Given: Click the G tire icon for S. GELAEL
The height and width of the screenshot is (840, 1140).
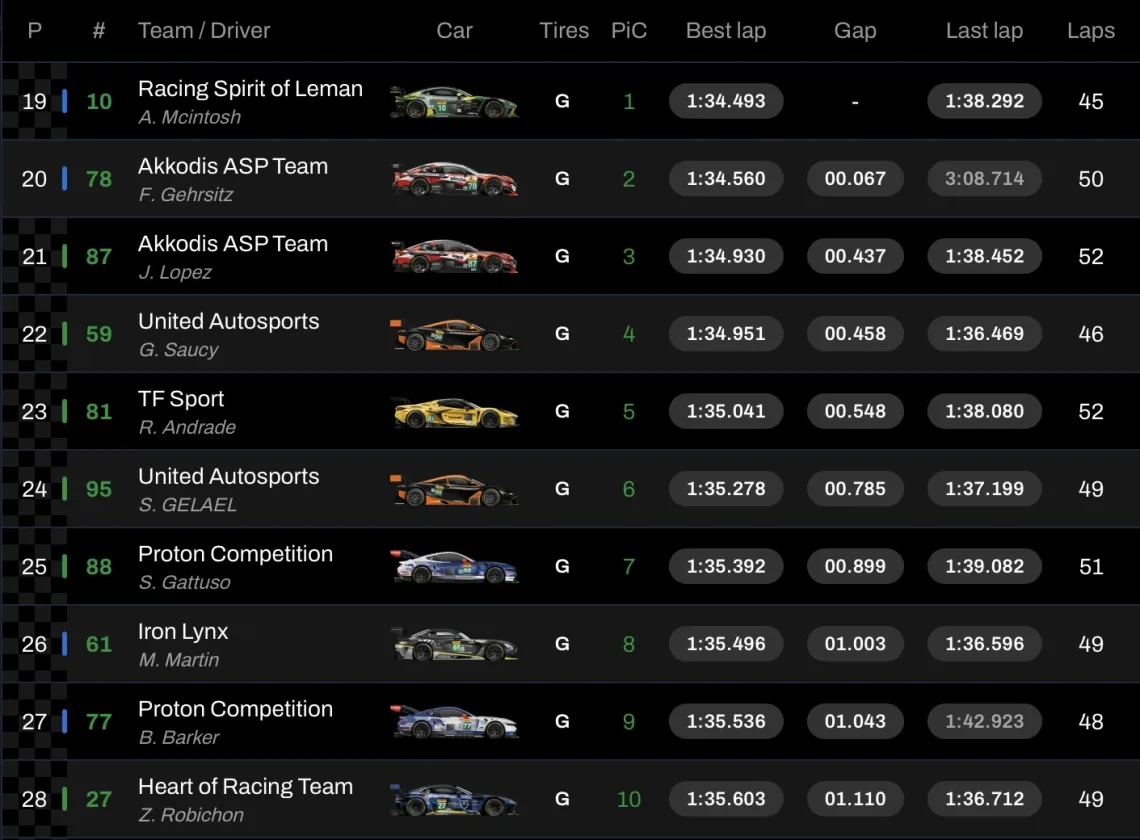Looking at the screenshot, I should pyautogui.click(x=562, y=489).
